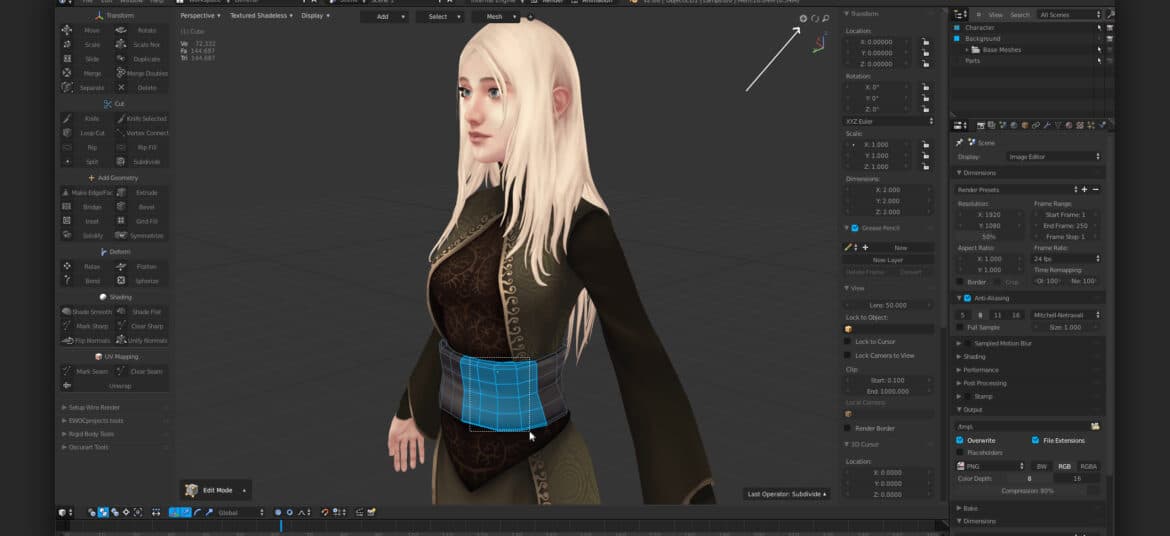Click the Scale tool icon
The width and height of the screenshot is (1170, 536).
(x=67, y=44)
